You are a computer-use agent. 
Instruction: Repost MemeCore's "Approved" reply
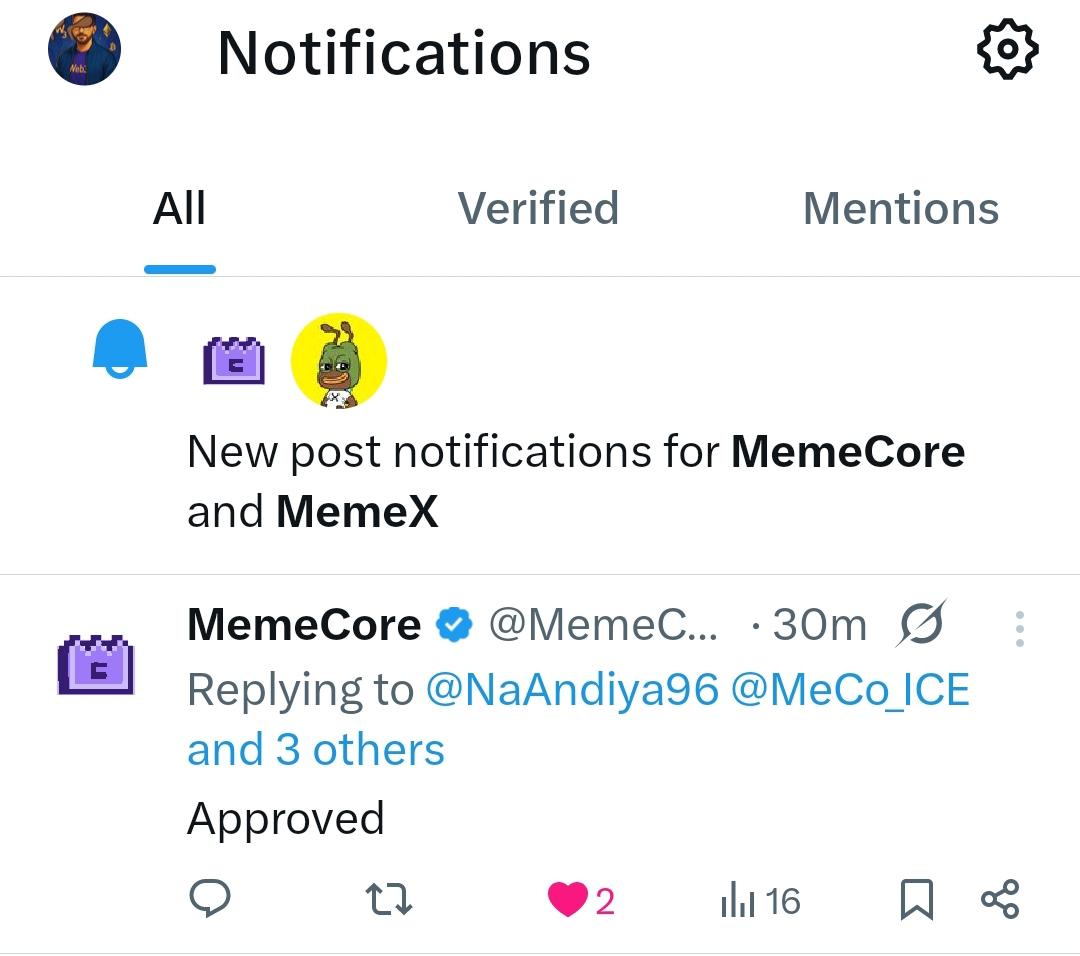(388, 899)
